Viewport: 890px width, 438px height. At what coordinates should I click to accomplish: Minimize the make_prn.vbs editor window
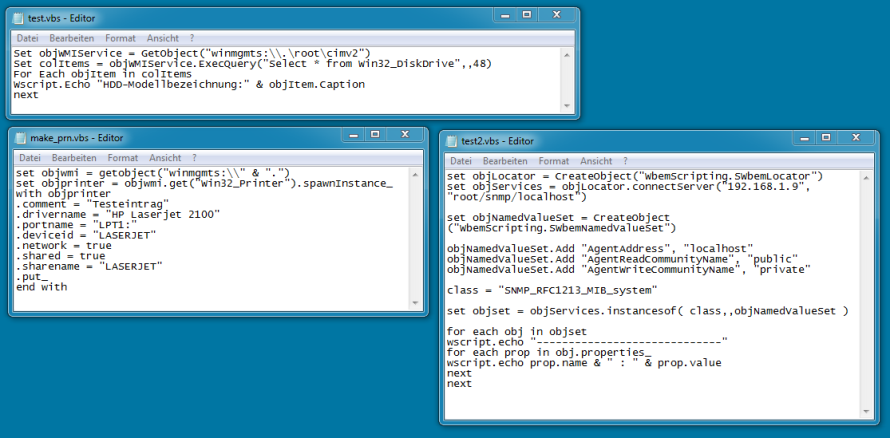point(354,134)
